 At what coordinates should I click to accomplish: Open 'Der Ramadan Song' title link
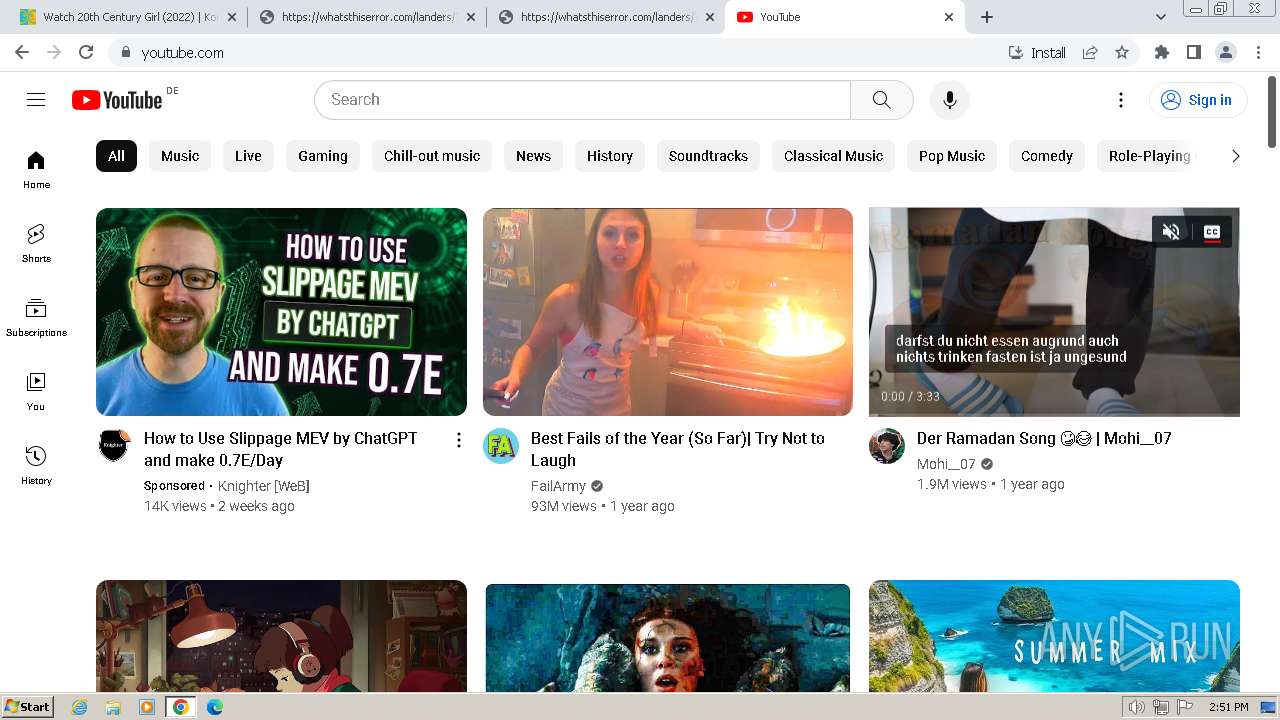1044,438
